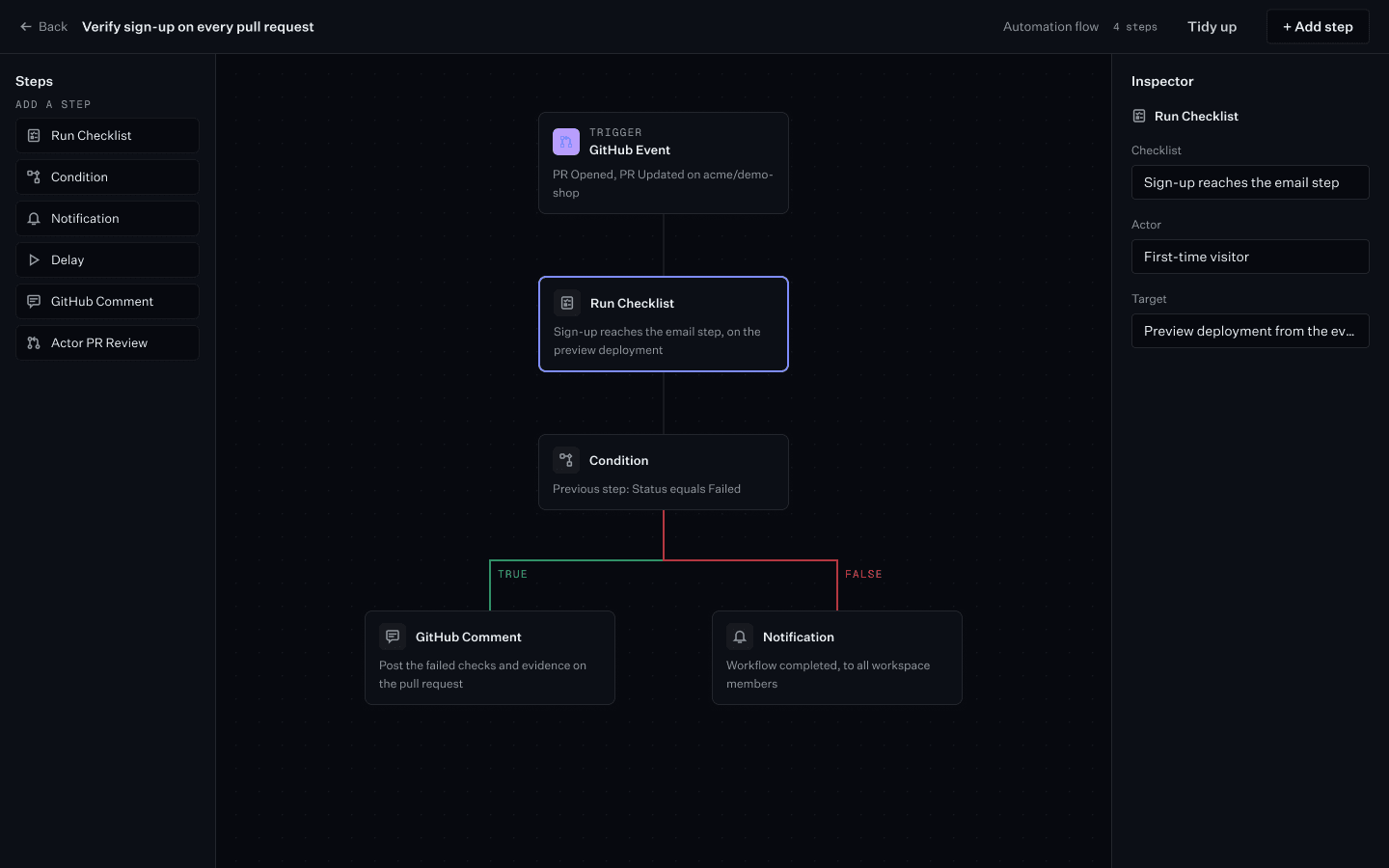1389x868 pixels.
Task: Click Actor PR Review icon in Steps sidebar
Action: (x=34, y=343)
